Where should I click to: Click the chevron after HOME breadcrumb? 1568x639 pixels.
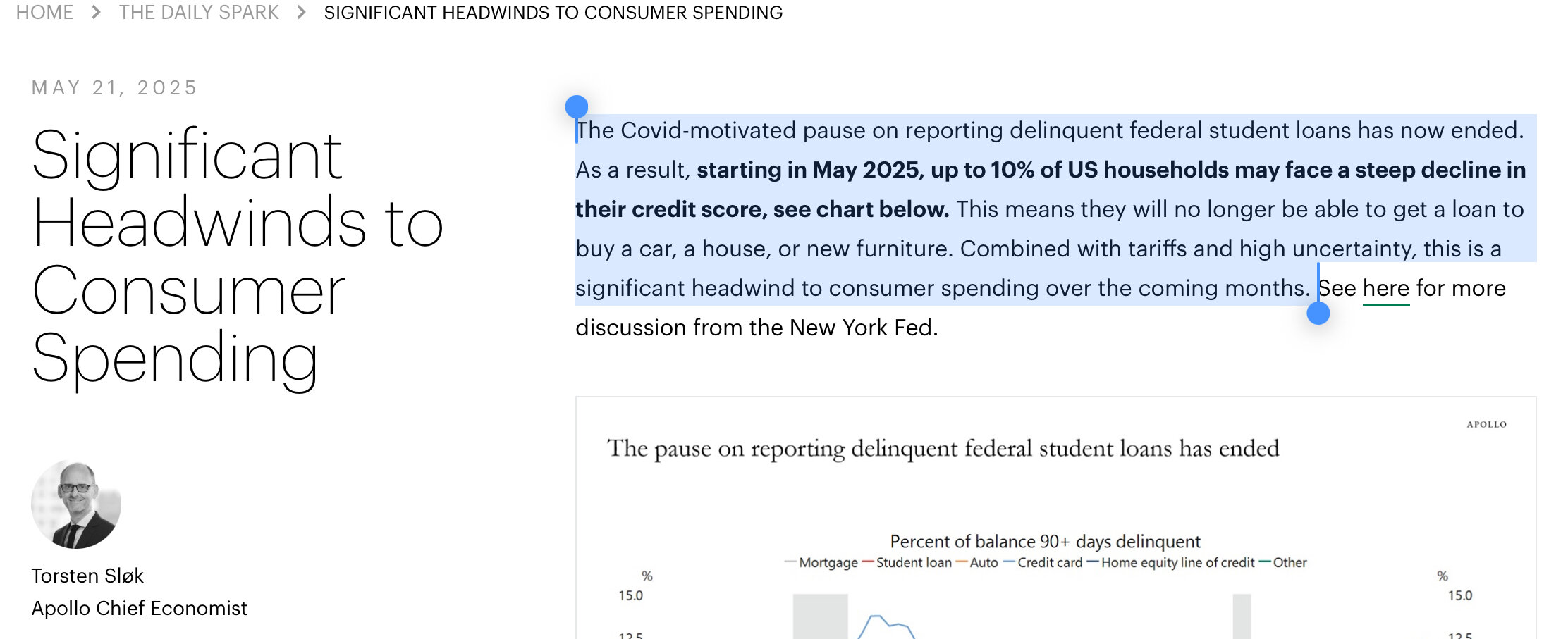97,13
